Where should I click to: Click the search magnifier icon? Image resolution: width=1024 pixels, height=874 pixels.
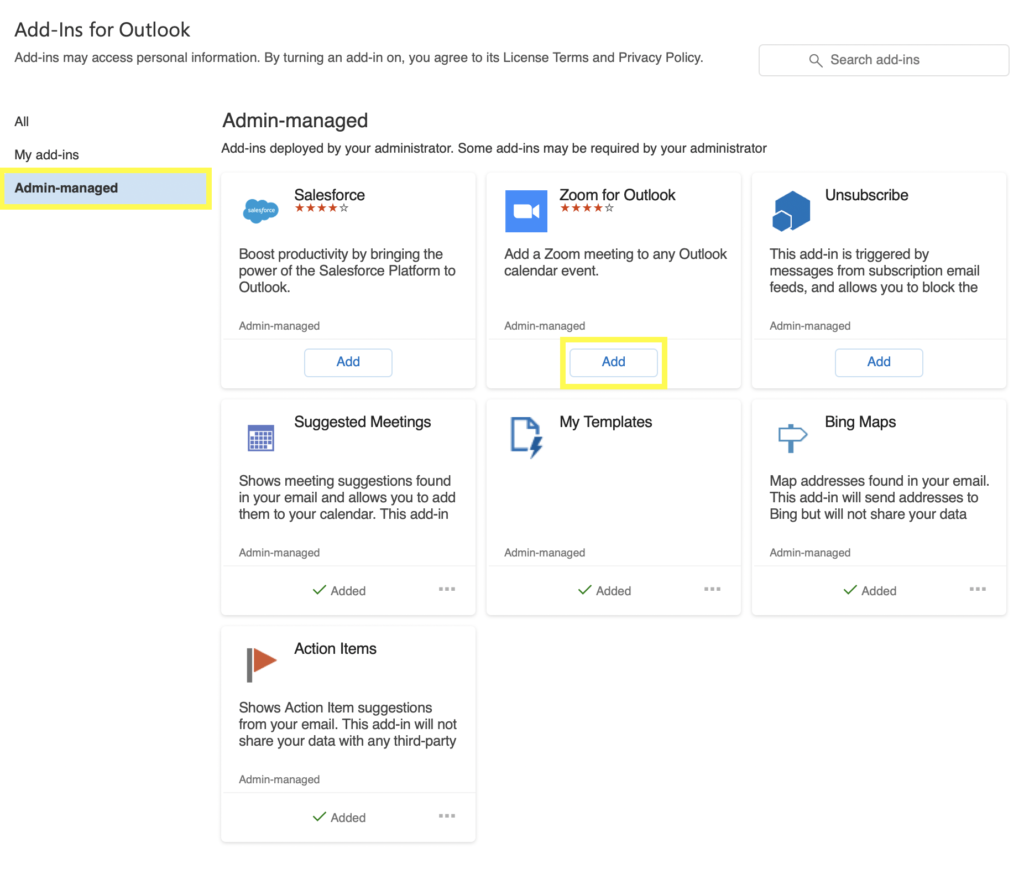pos(815,60)
